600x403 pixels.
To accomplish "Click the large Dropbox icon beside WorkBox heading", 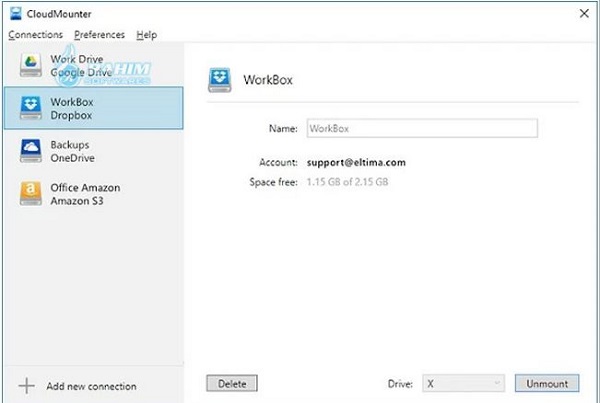I will tap(220, 80).
